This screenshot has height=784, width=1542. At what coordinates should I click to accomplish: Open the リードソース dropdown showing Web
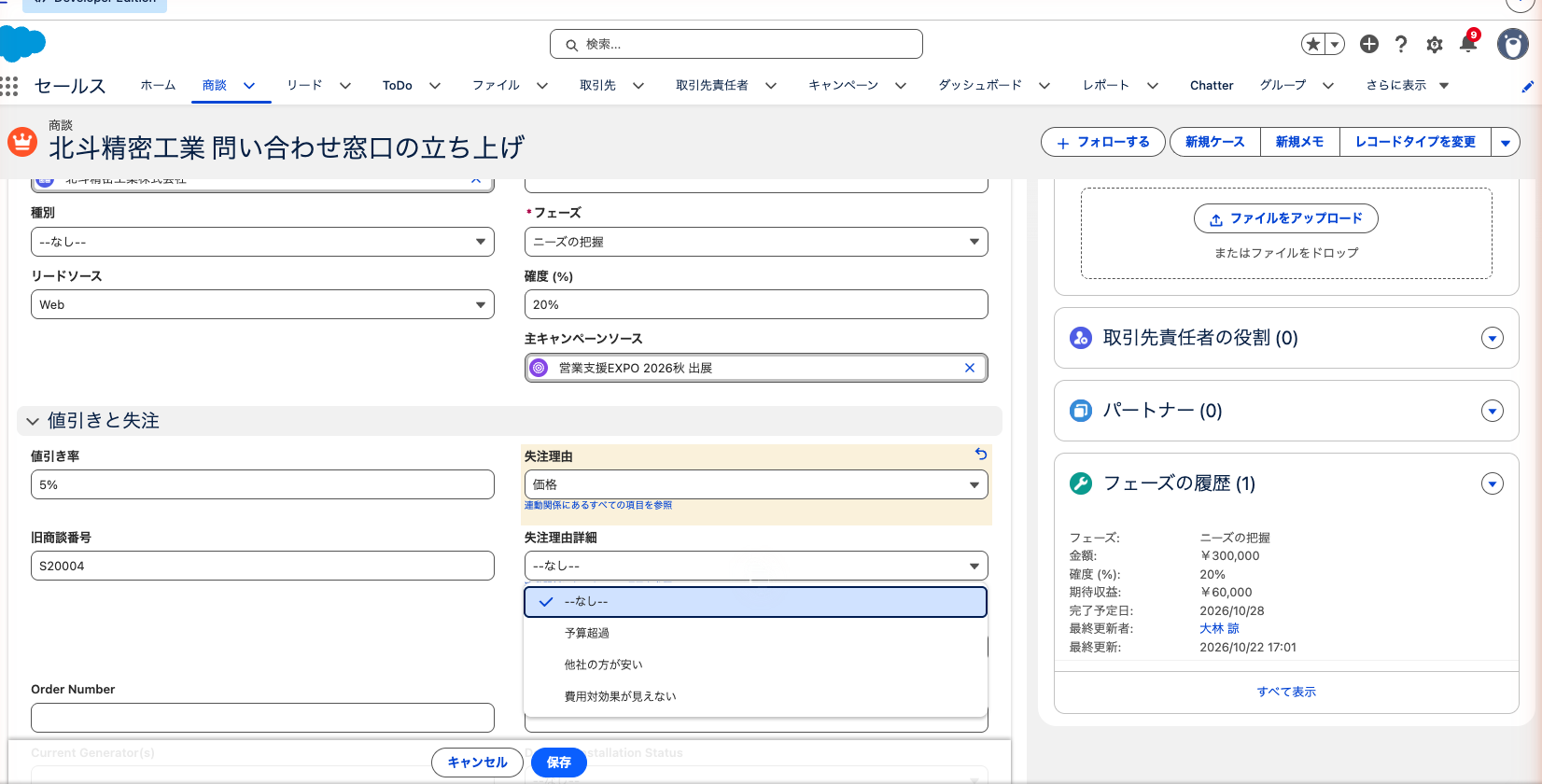pyautogui.click(x=262, y=304)
